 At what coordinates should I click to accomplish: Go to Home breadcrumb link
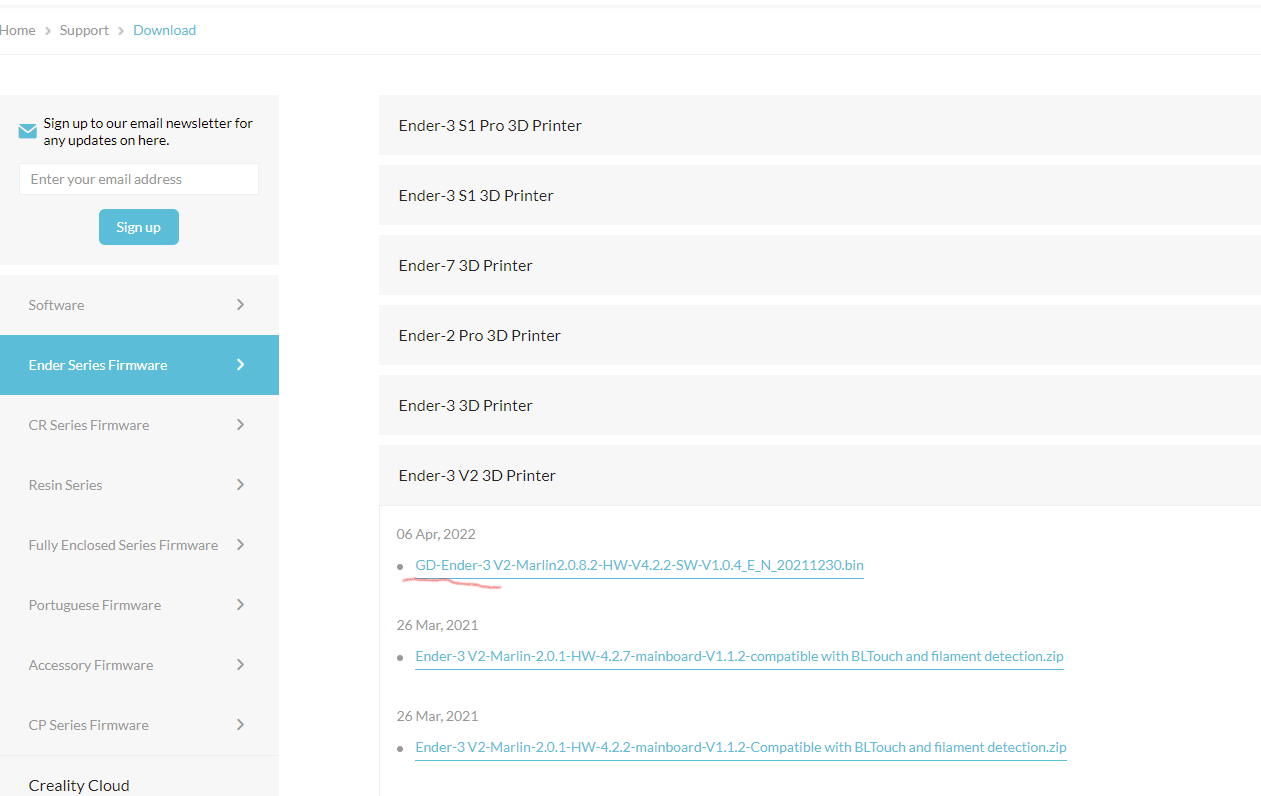point(17,30)
